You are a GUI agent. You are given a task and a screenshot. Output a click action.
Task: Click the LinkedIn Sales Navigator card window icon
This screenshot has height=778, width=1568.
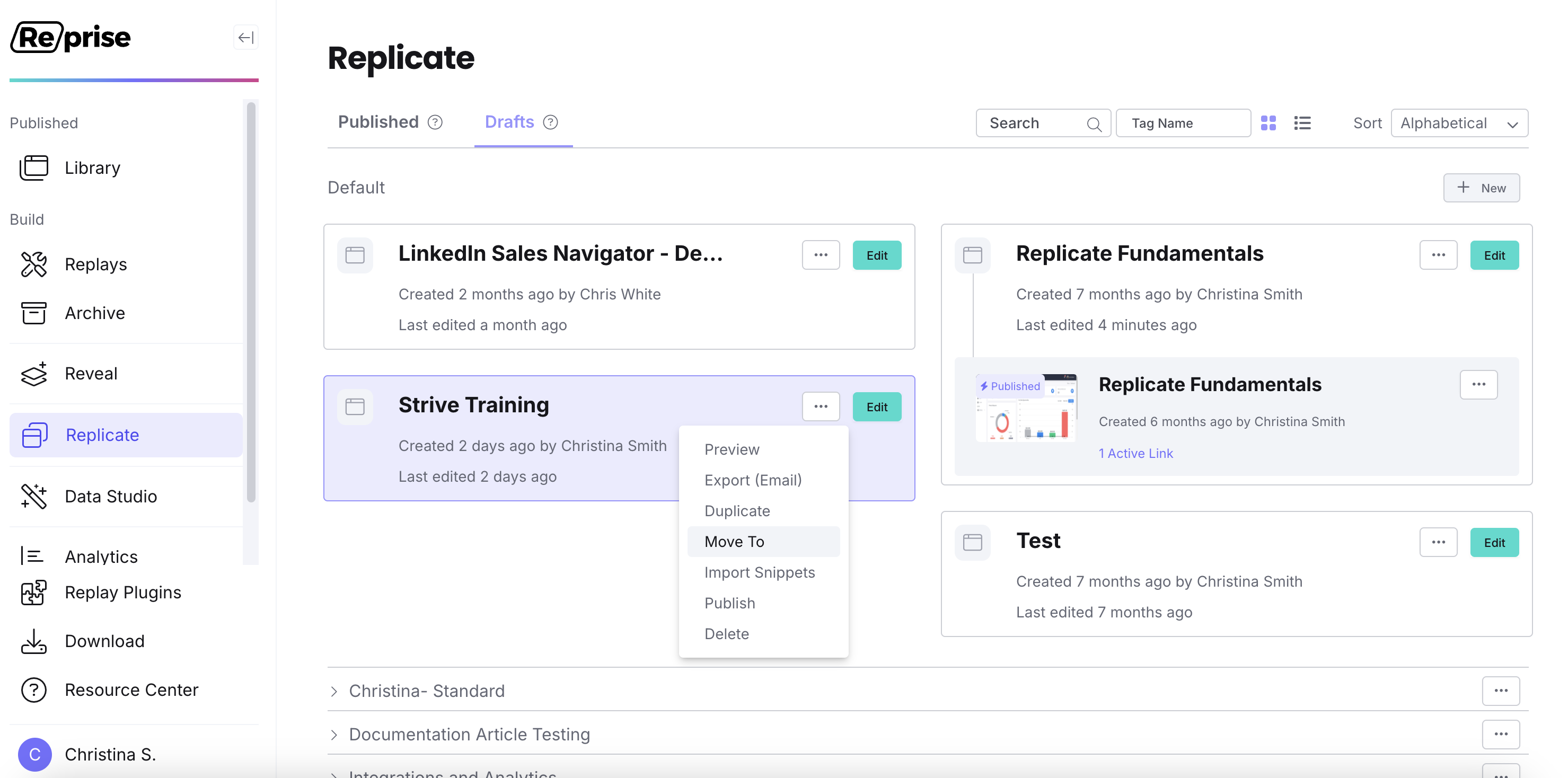click(x=355, y=254)
